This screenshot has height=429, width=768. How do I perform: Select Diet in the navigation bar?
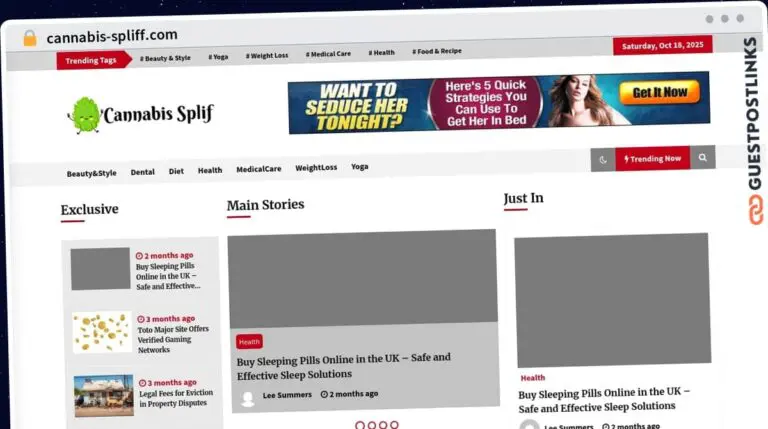coord(176,171)
